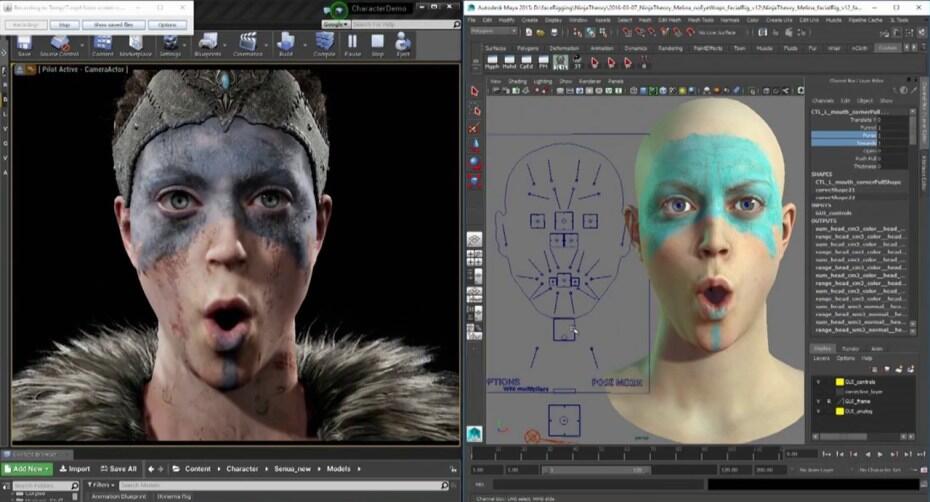This screenshot has height=502, width=930.
Task: Click Options button in recording window
Action: click(167, 24)
